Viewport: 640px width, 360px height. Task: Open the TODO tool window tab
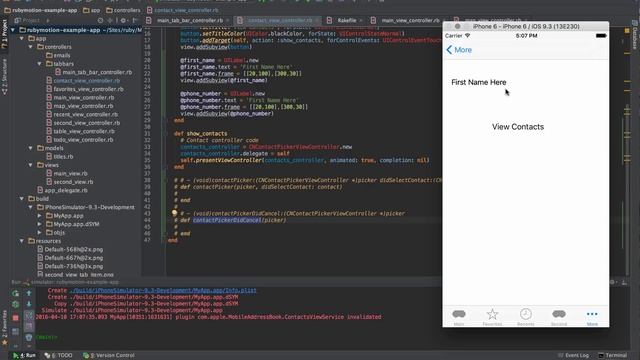(59, 356)
